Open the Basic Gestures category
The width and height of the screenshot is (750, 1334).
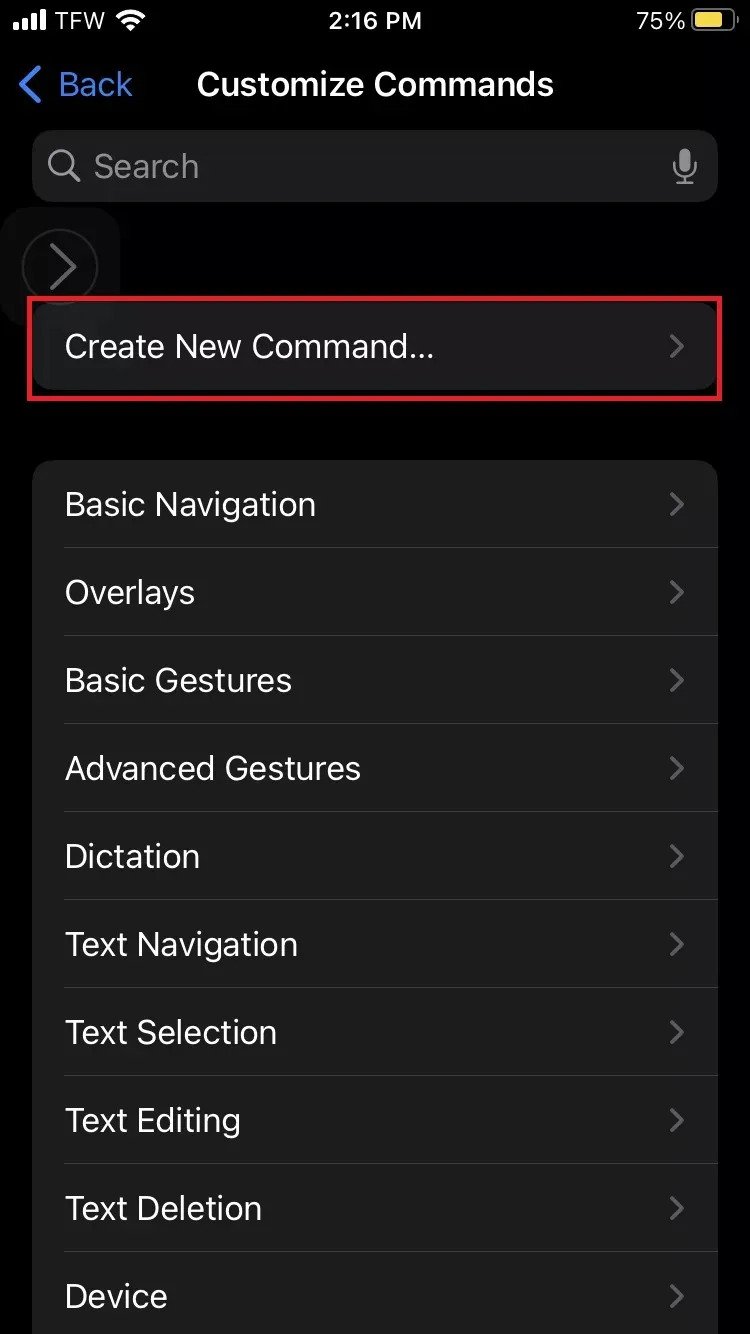click(178, 680)
